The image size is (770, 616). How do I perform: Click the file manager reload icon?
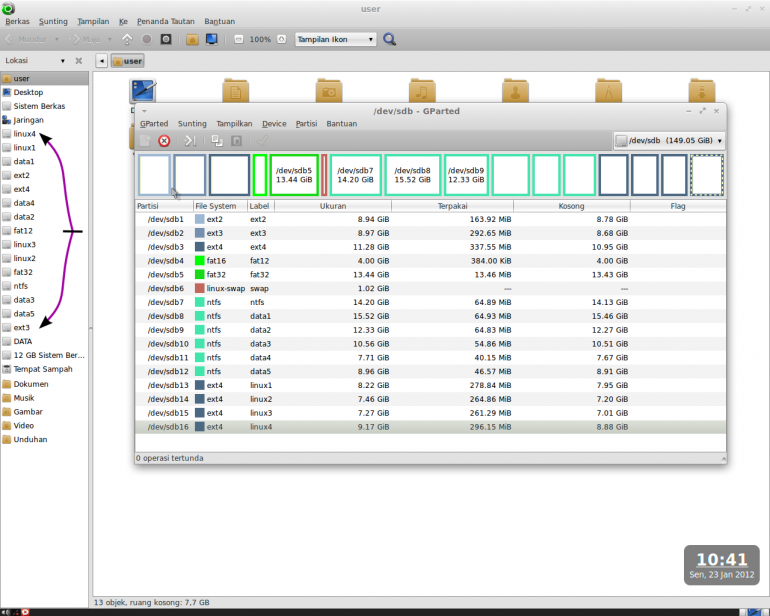[166, 39]
